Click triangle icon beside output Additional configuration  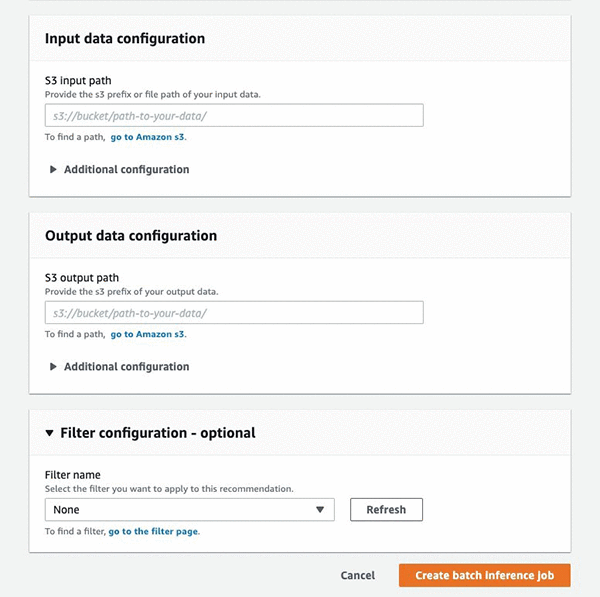53,367
